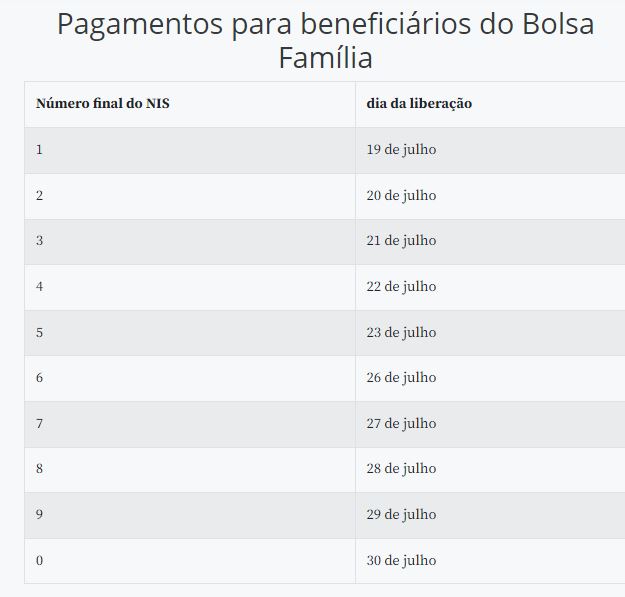Click the NIS number 9 cell

190,515
